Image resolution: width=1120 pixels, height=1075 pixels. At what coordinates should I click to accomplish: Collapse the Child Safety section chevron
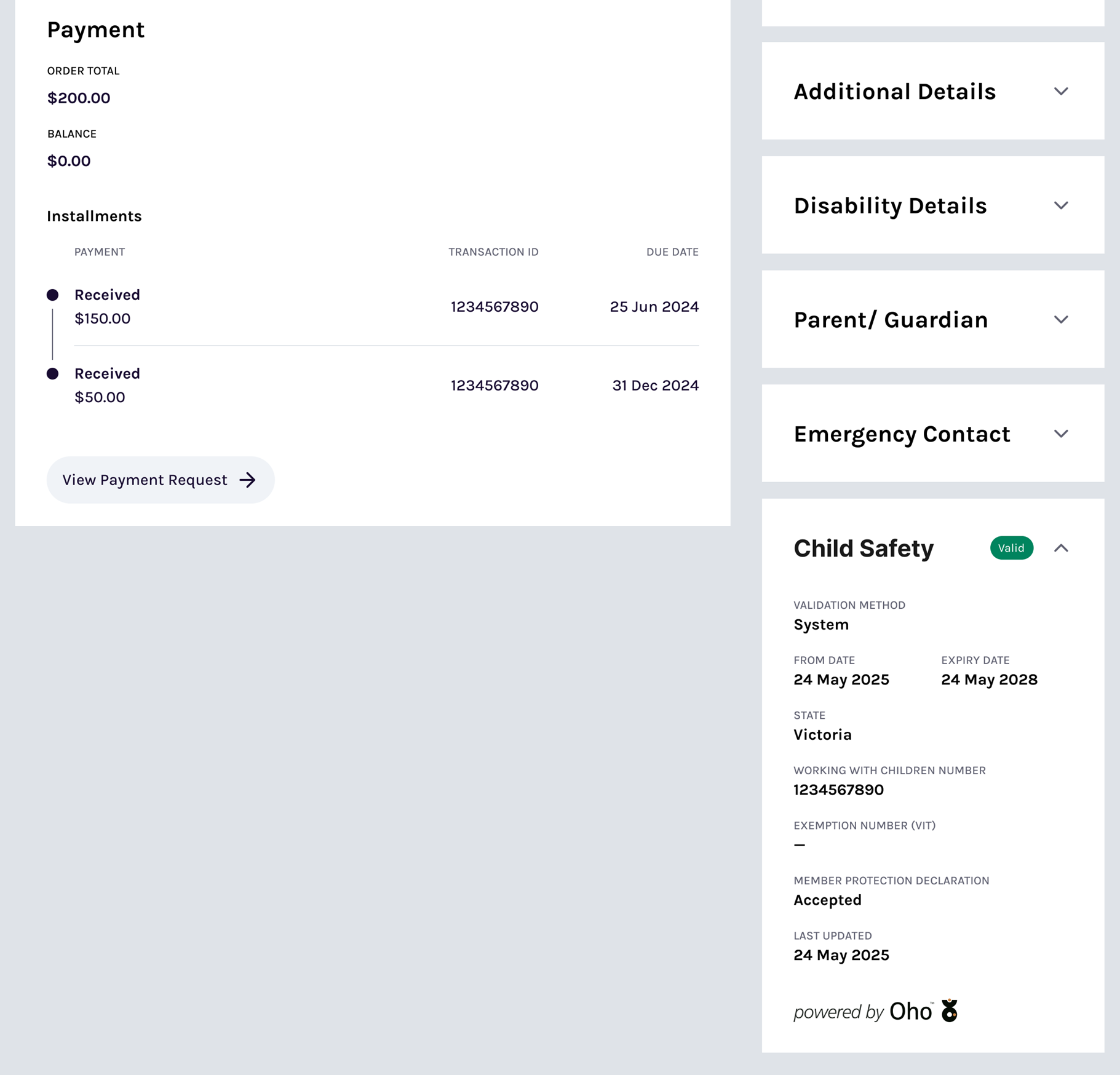pos(1060,548)
